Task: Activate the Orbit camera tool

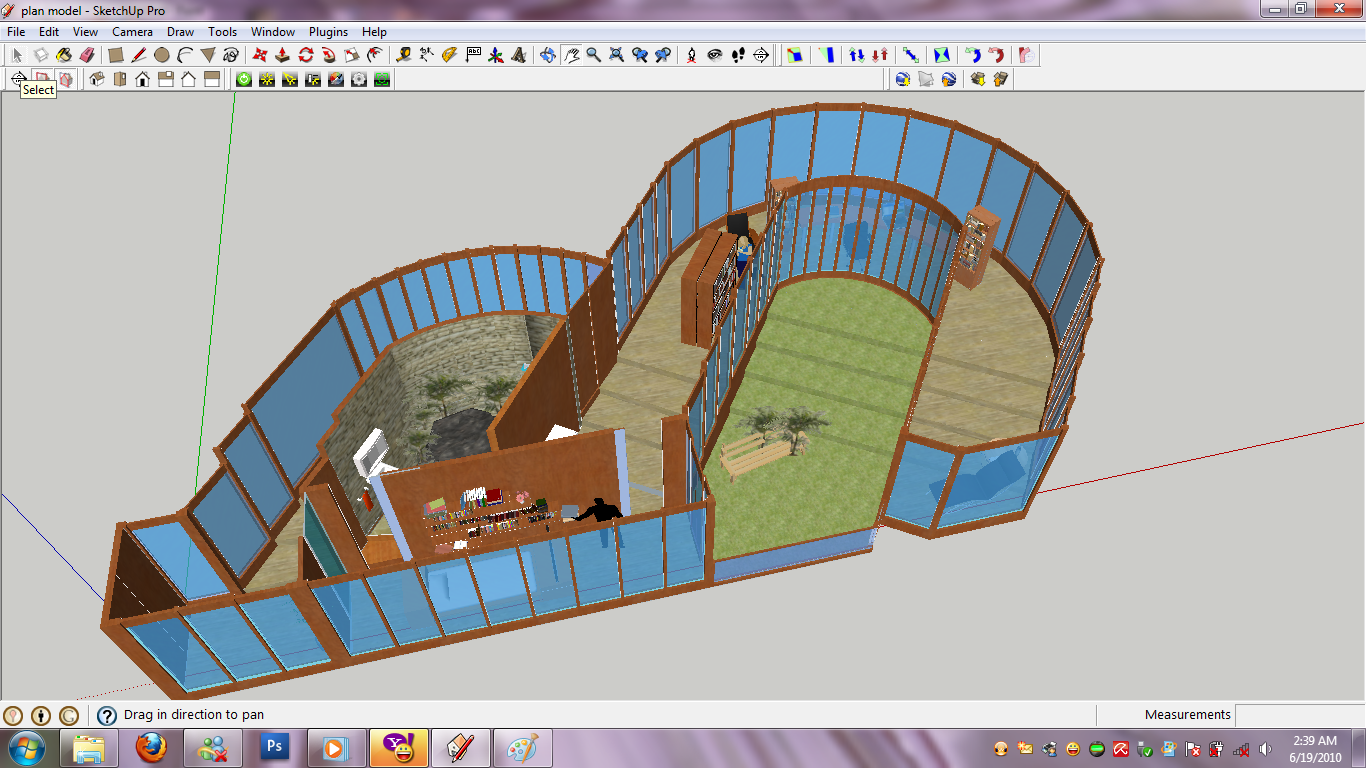Action: point(548,55)
